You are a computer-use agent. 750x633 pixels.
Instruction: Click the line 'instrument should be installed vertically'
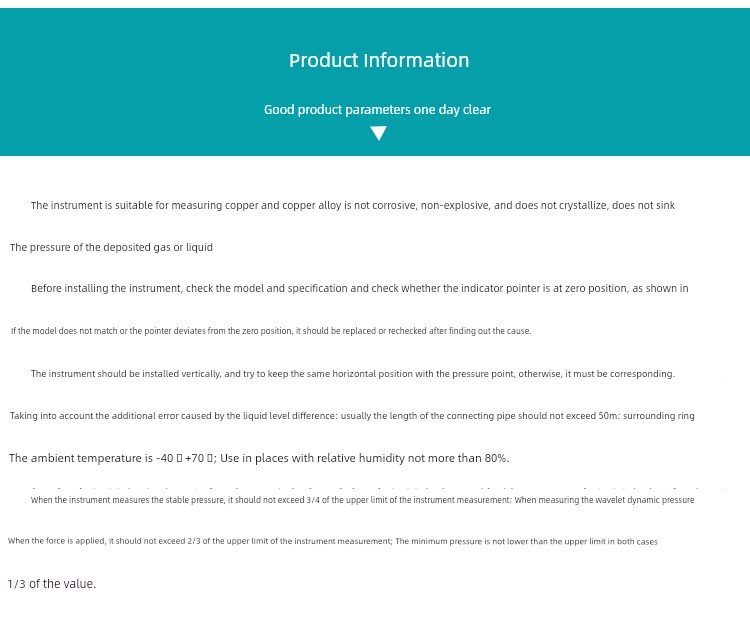pyautogui.click(x=353, y=374)
